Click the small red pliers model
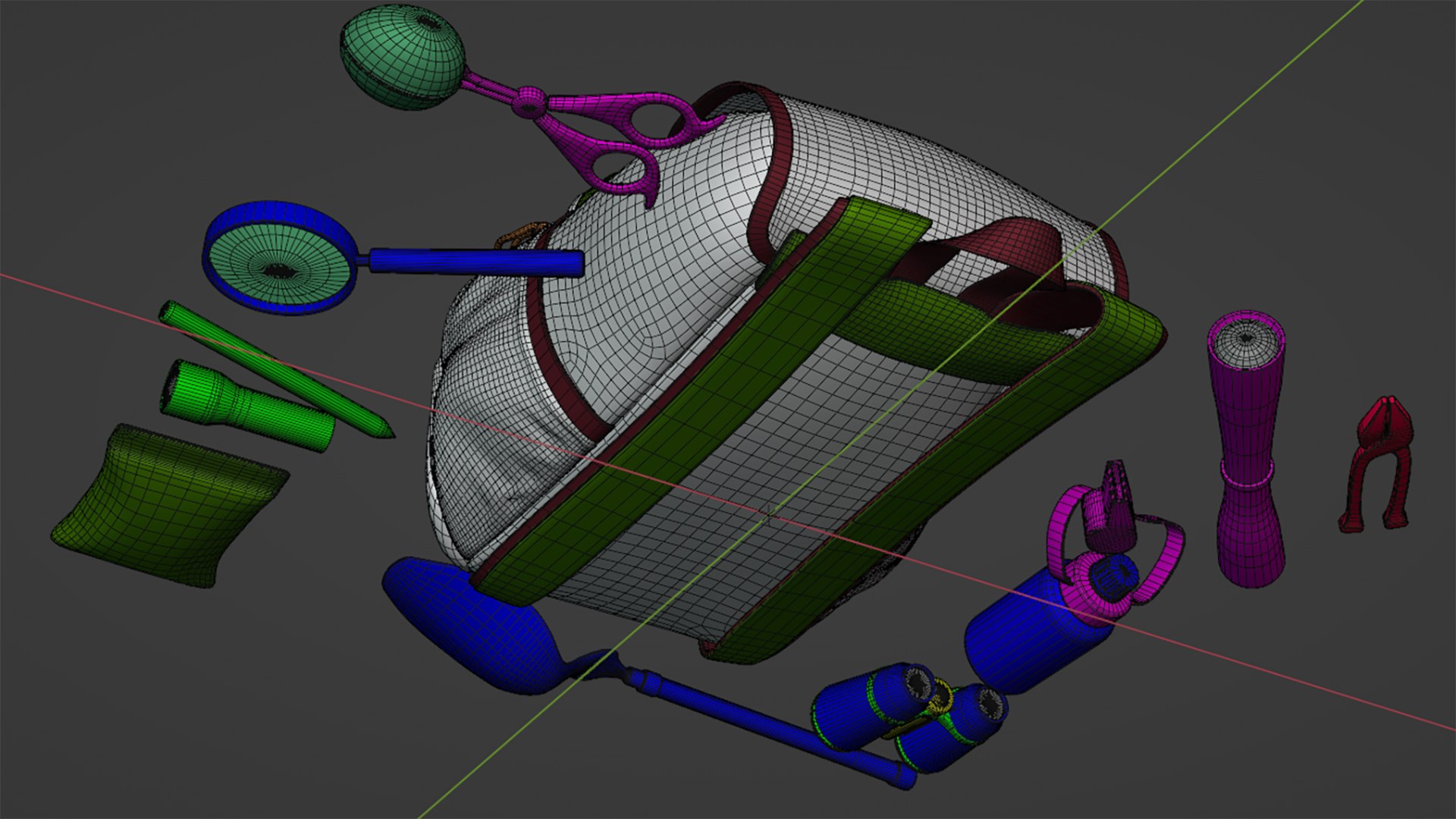1456x819 pixels. pyautogui.click(x=1376, y=464)
